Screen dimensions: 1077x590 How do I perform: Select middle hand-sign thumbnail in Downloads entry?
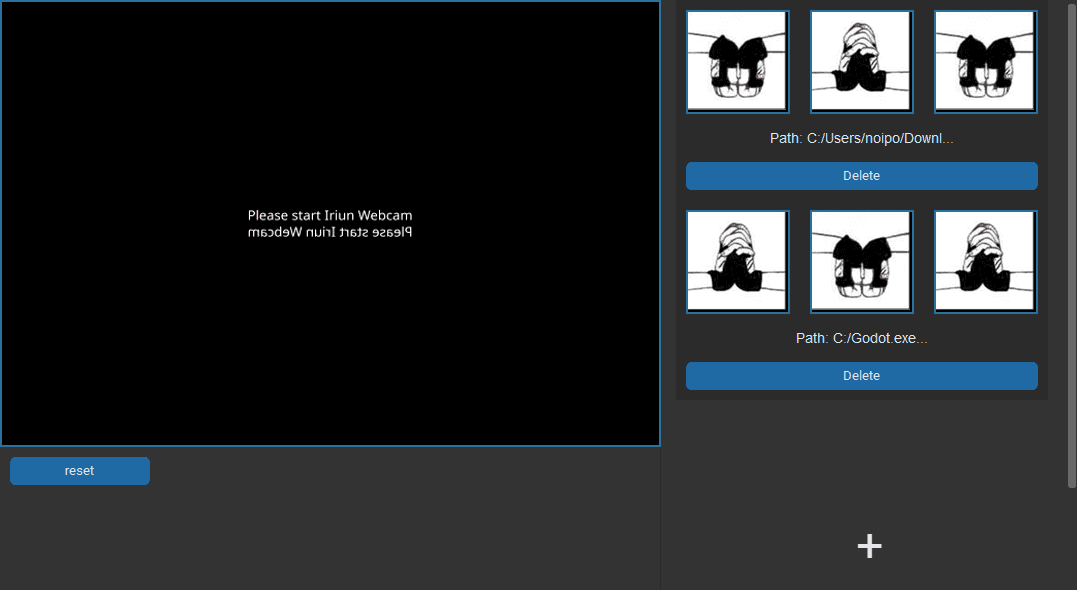pos(861,61)
